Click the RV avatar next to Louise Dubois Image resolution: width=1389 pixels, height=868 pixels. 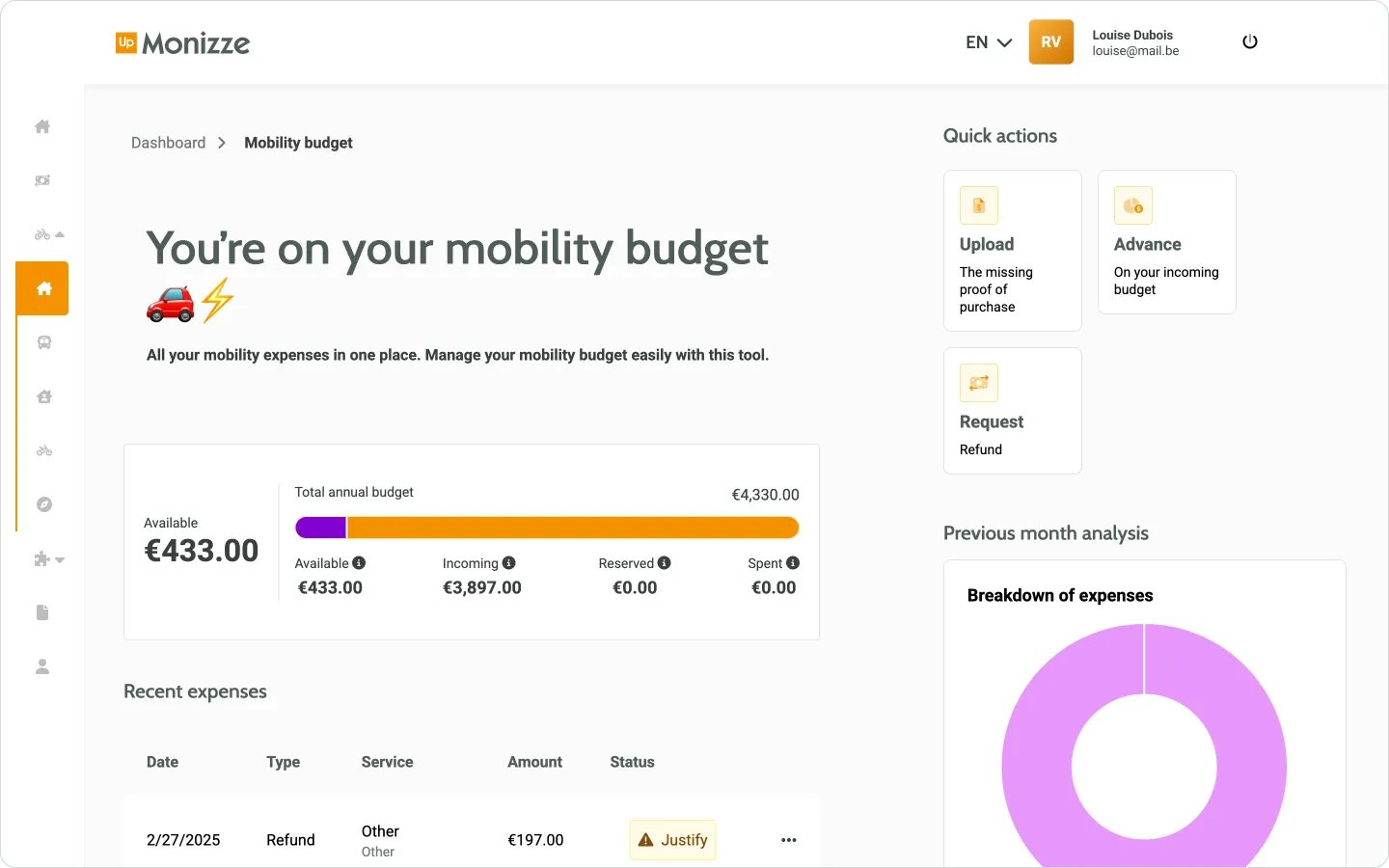point(1050,41)
